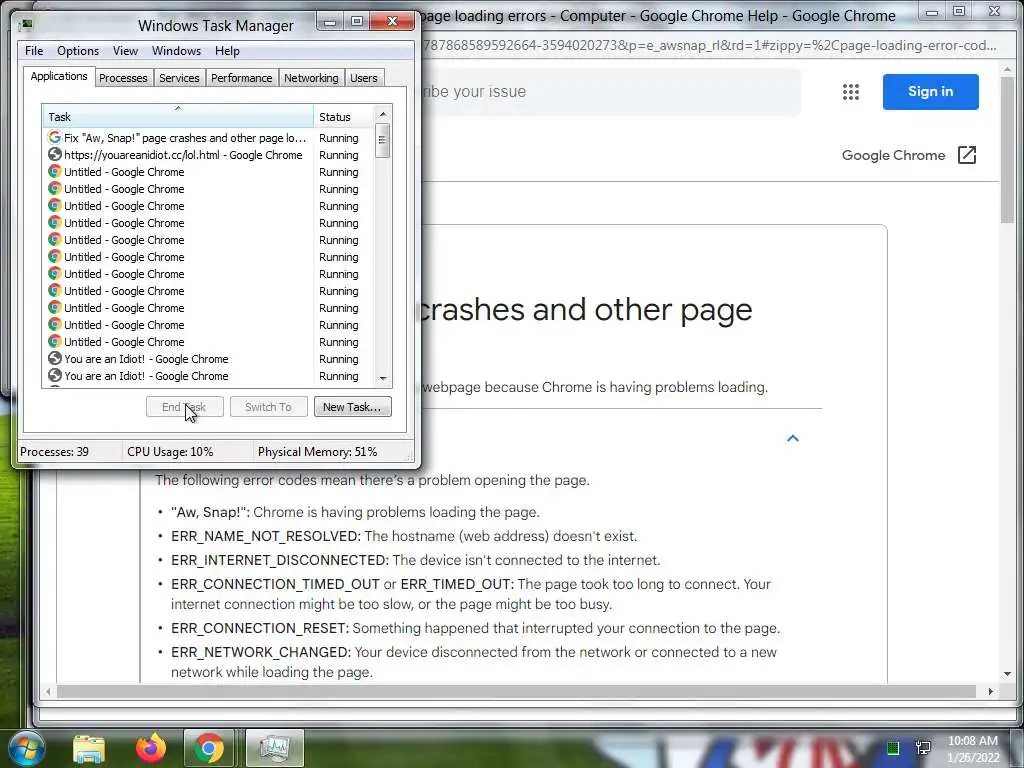Image resolution: width=1024 pixels, height=768 pixels.
Task: Click the Chrome page scroll up arrow
Action: [1006, 69]
